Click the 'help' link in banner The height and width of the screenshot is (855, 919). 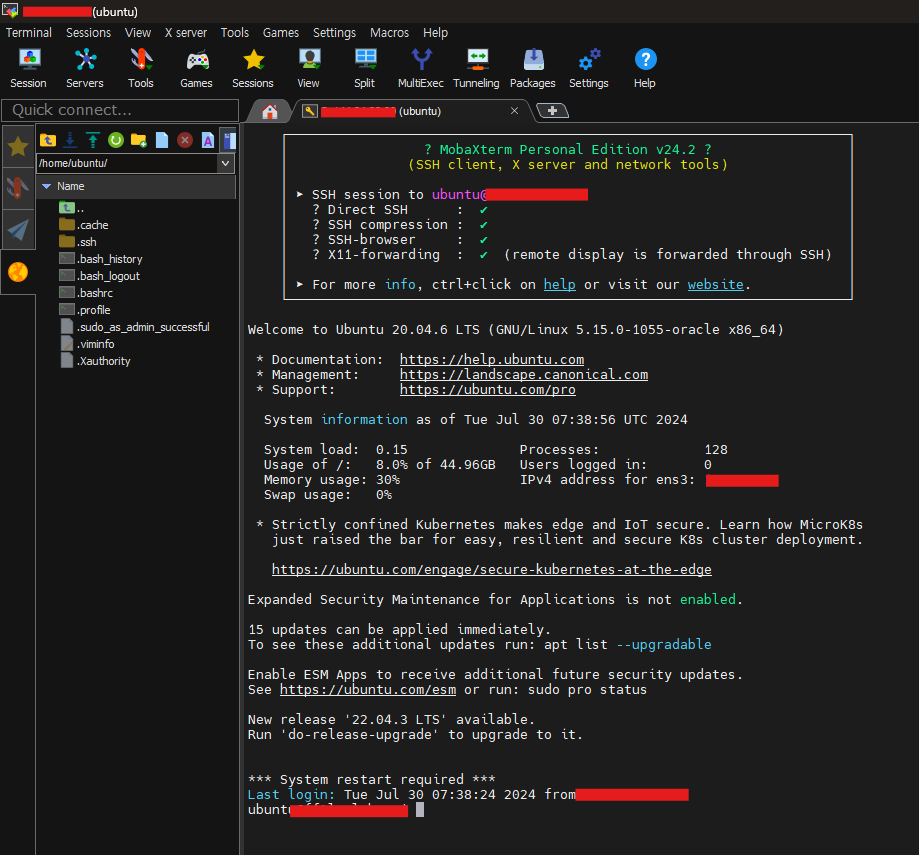pyautogui.click(x=560, y=284)
